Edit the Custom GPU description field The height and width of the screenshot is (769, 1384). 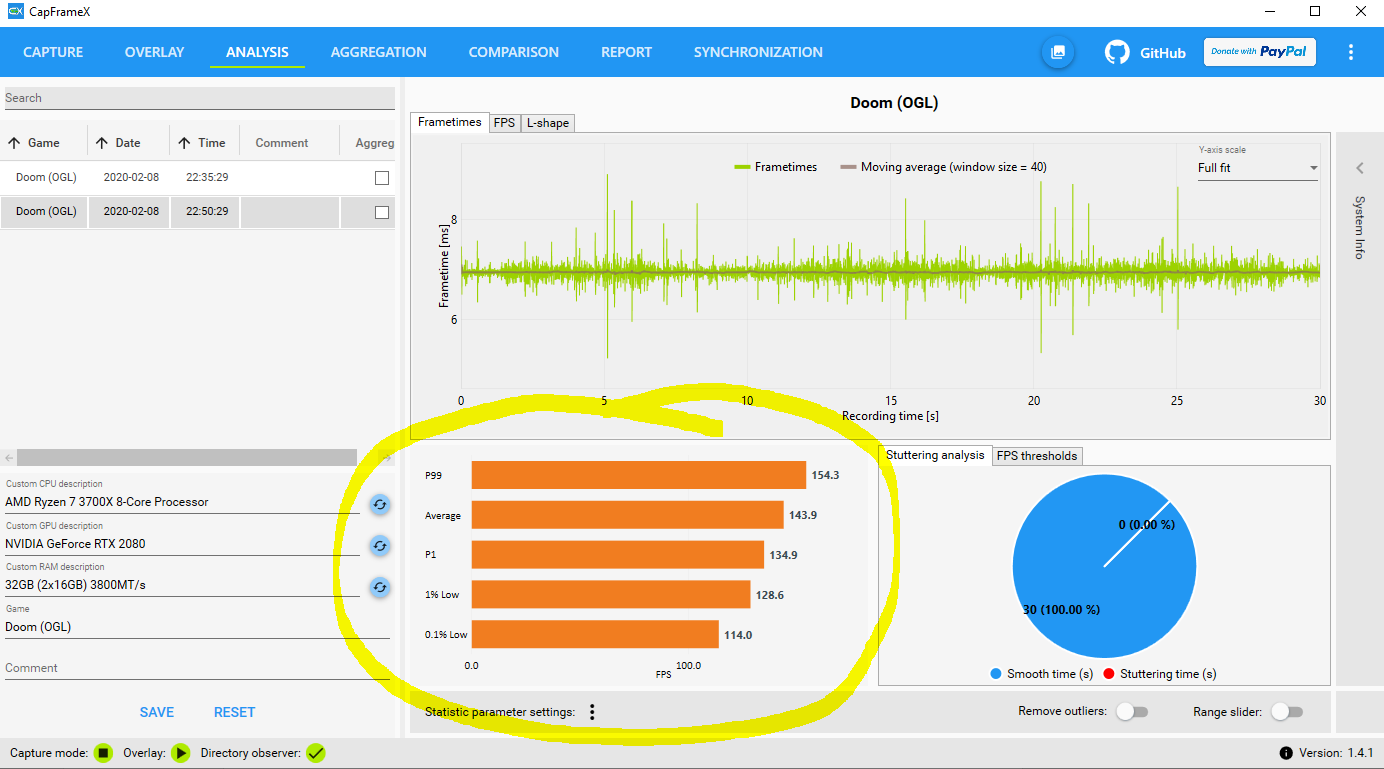point(182,544)
